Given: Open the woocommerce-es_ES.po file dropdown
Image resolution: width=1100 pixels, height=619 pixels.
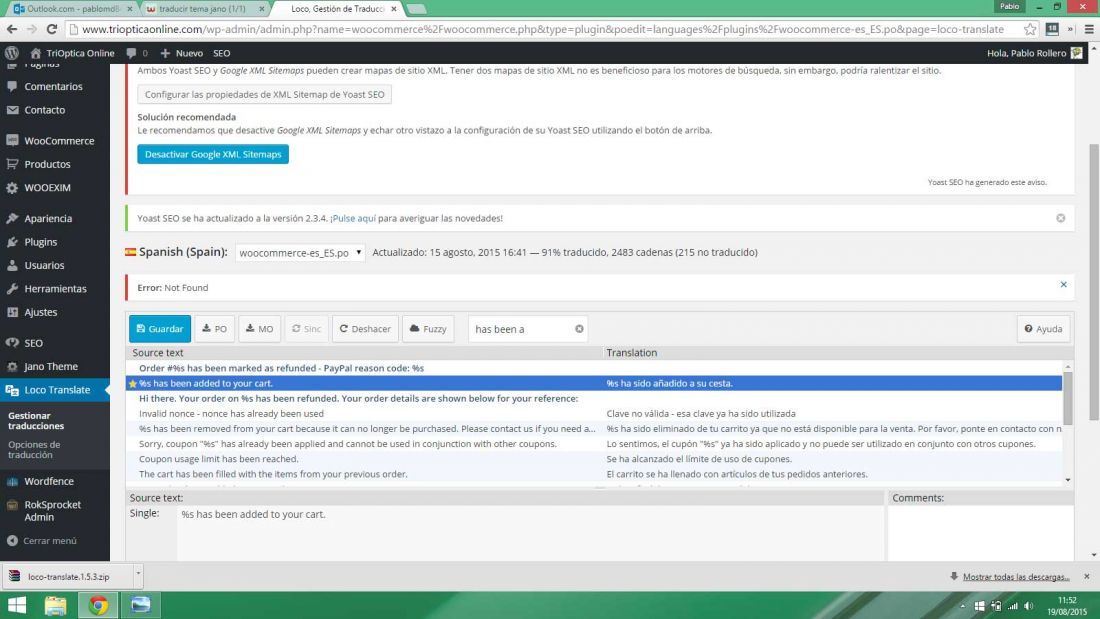Looking at the screenshot, I should click(x=300, y=253).
